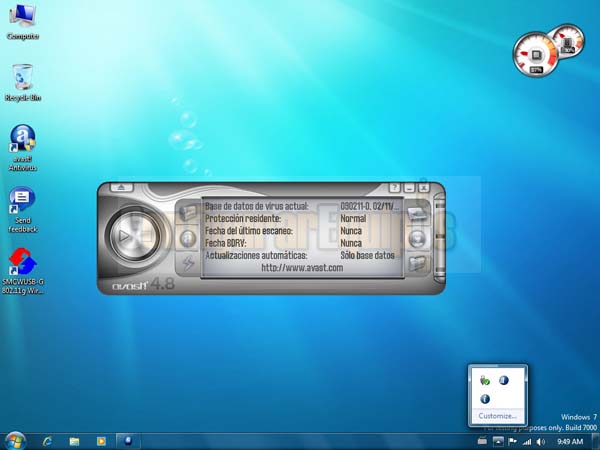The width and height of the screenshot is (600, 450).
Task: Select the Send feedback desktop shortcut
Action: coord(23,210)
